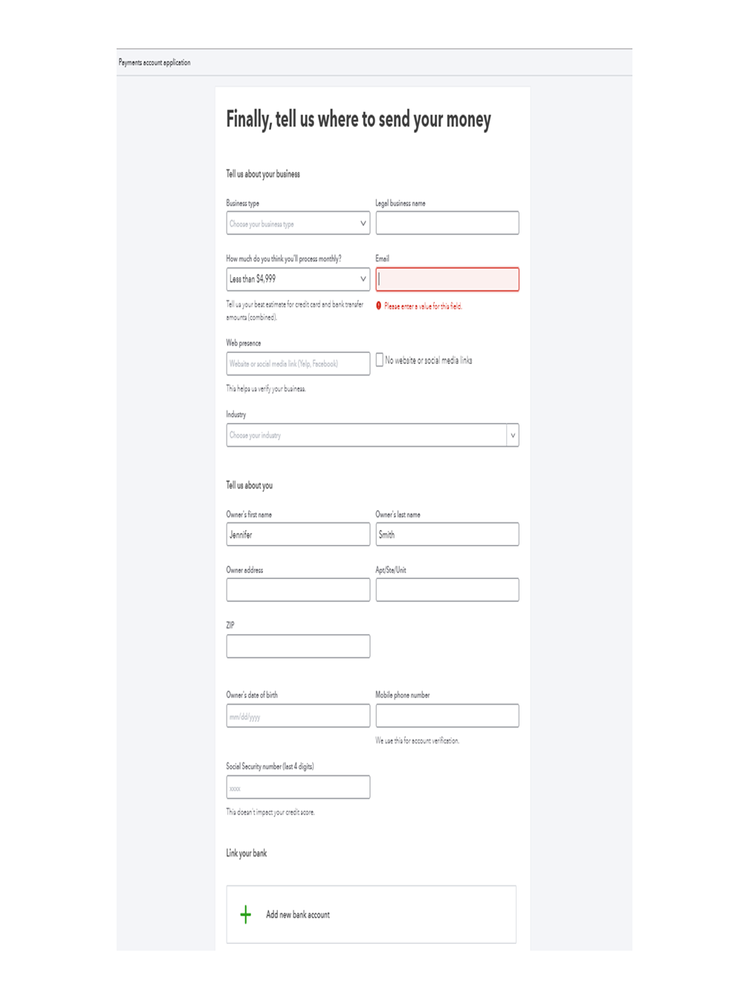
Task: Click the Web presence link field
Action: tap(297, 364)
